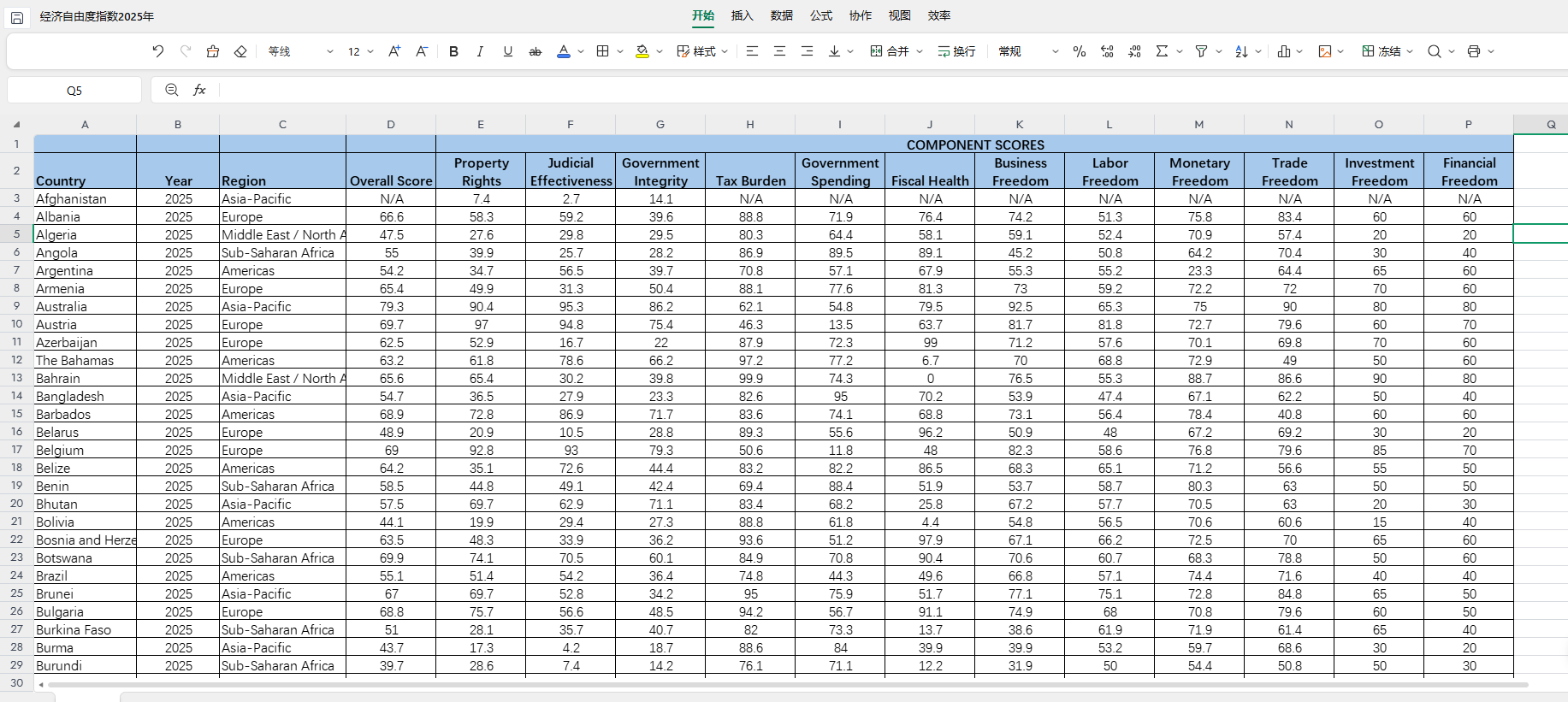Click the insert image icon
Image resolution: width=1568 pixels, height=702 pixels.
click(x=1325, y=51)
